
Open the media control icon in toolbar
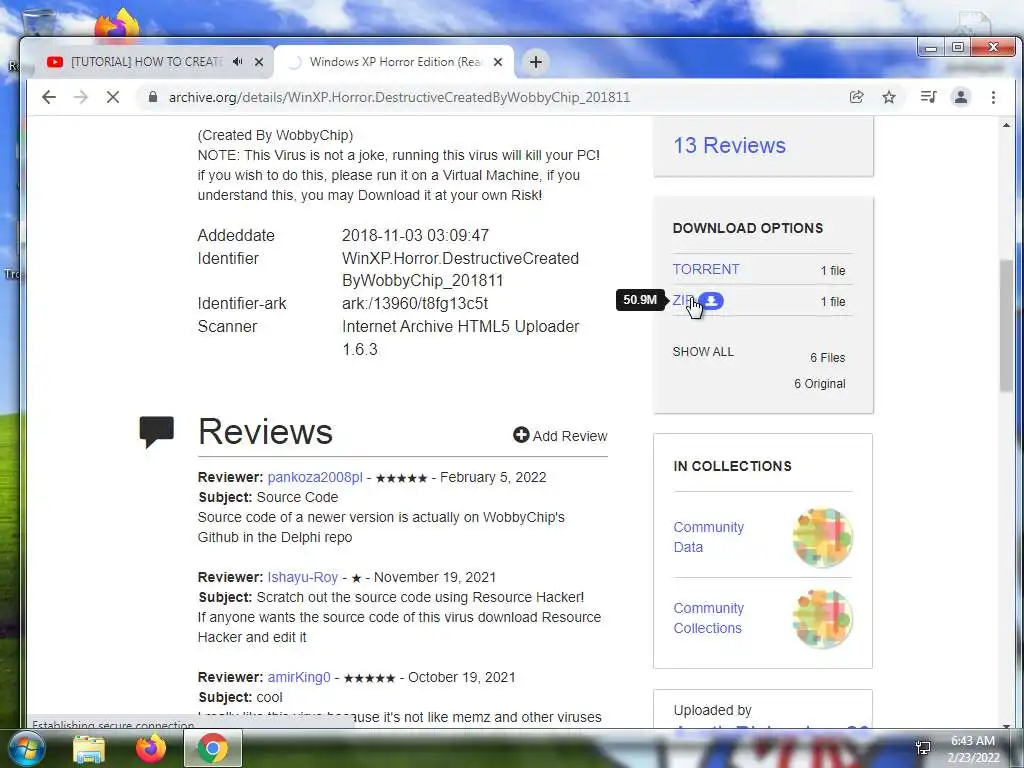tap(928, 97)
